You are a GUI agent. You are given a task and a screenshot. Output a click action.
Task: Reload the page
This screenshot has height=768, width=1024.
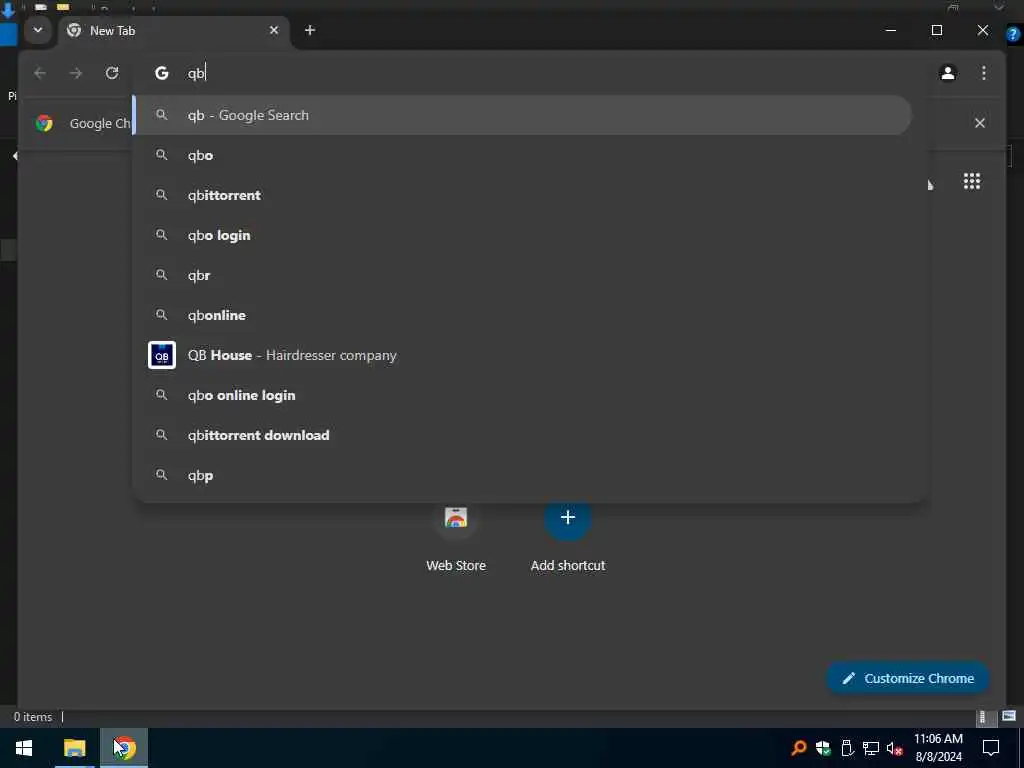click(112, 73)
